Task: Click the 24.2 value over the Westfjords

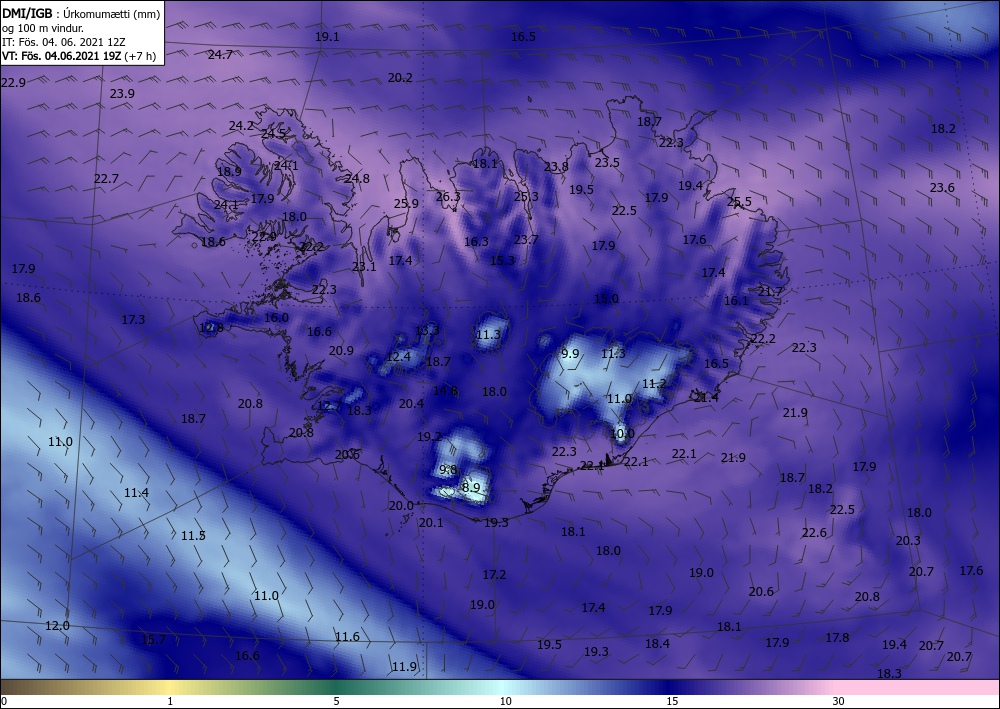Action: click(241, 126)
